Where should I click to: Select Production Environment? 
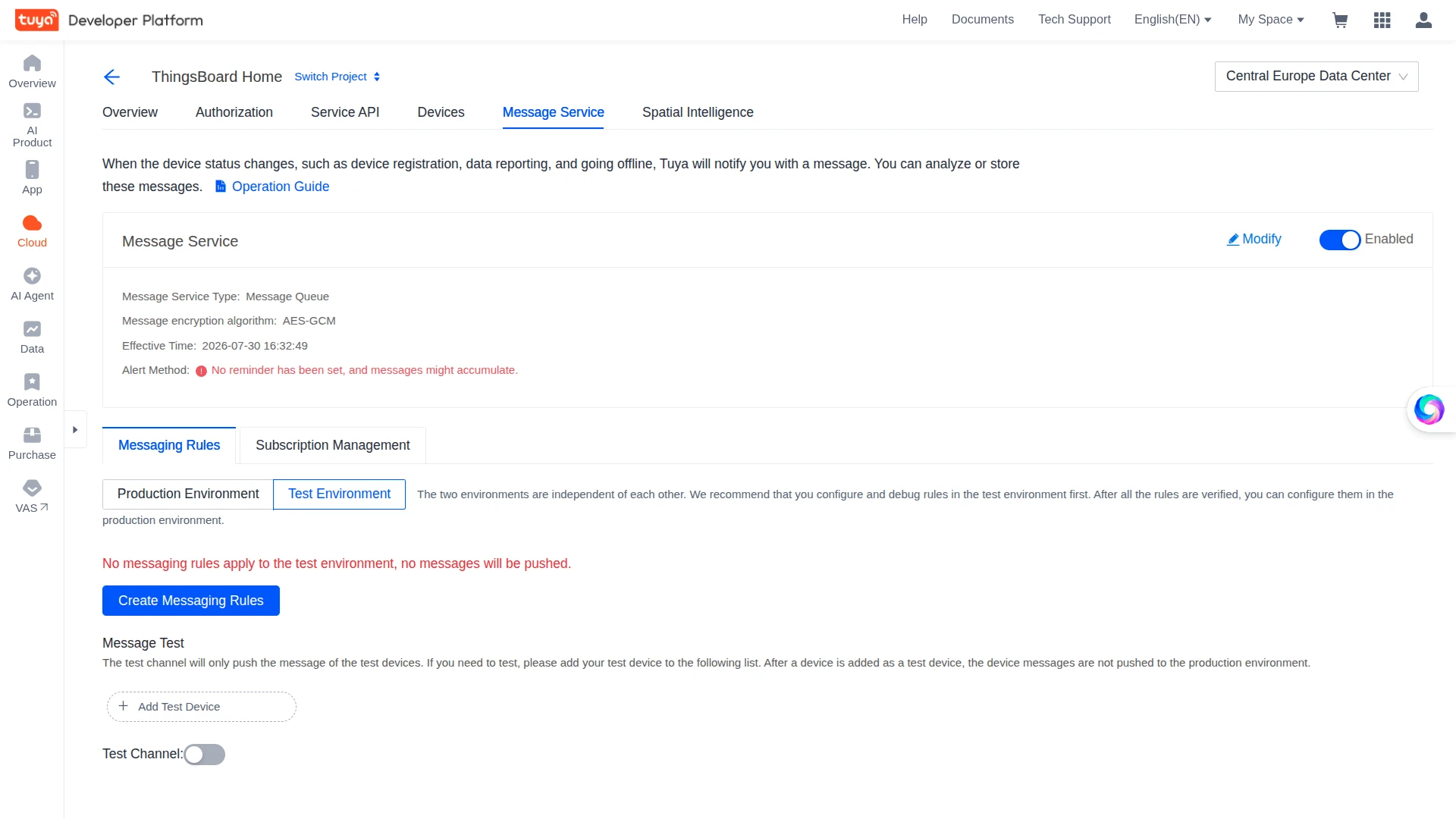188,494
